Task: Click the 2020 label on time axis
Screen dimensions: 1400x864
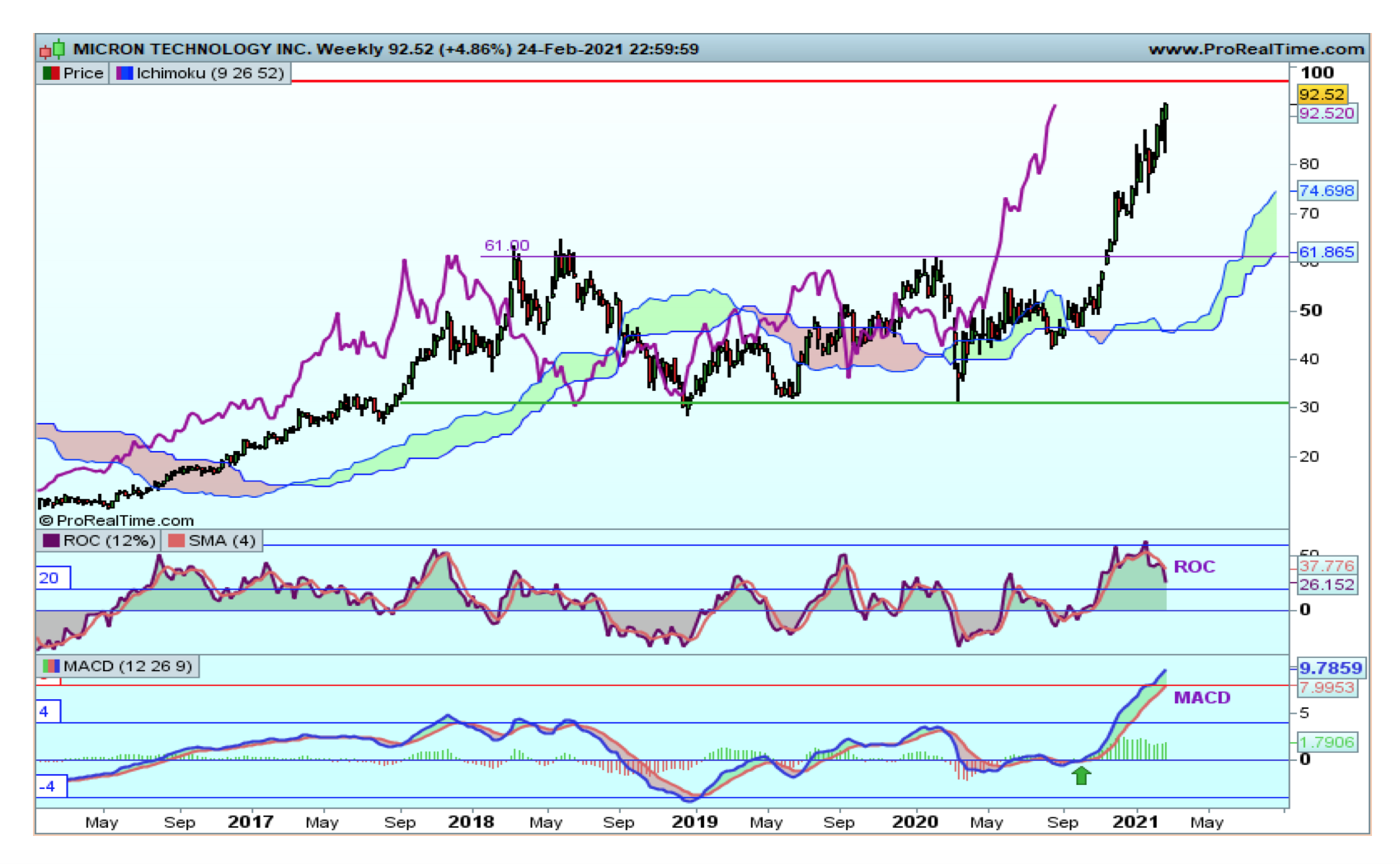Action: pyautogui.click(x=915, y=822)
